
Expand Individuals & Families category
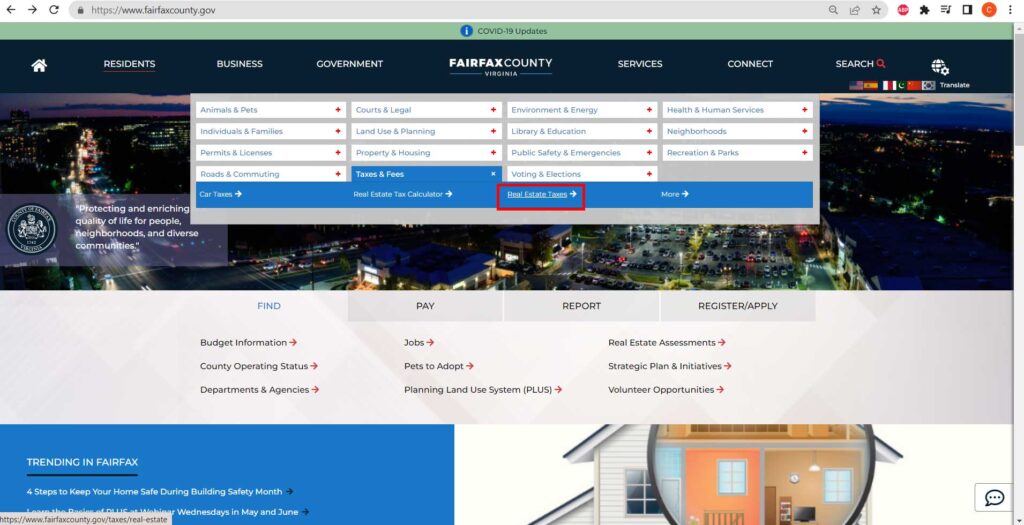pos(271,131)
